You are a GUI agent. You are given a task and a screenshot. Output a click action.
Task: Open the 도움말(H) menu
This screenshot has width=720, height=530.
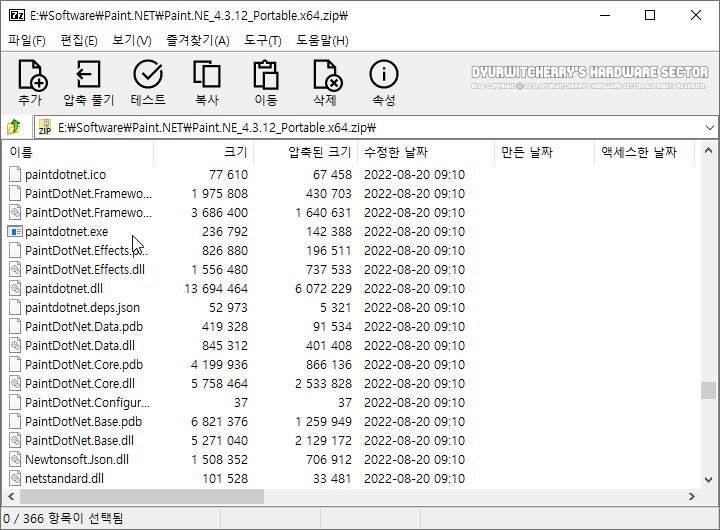322,40
